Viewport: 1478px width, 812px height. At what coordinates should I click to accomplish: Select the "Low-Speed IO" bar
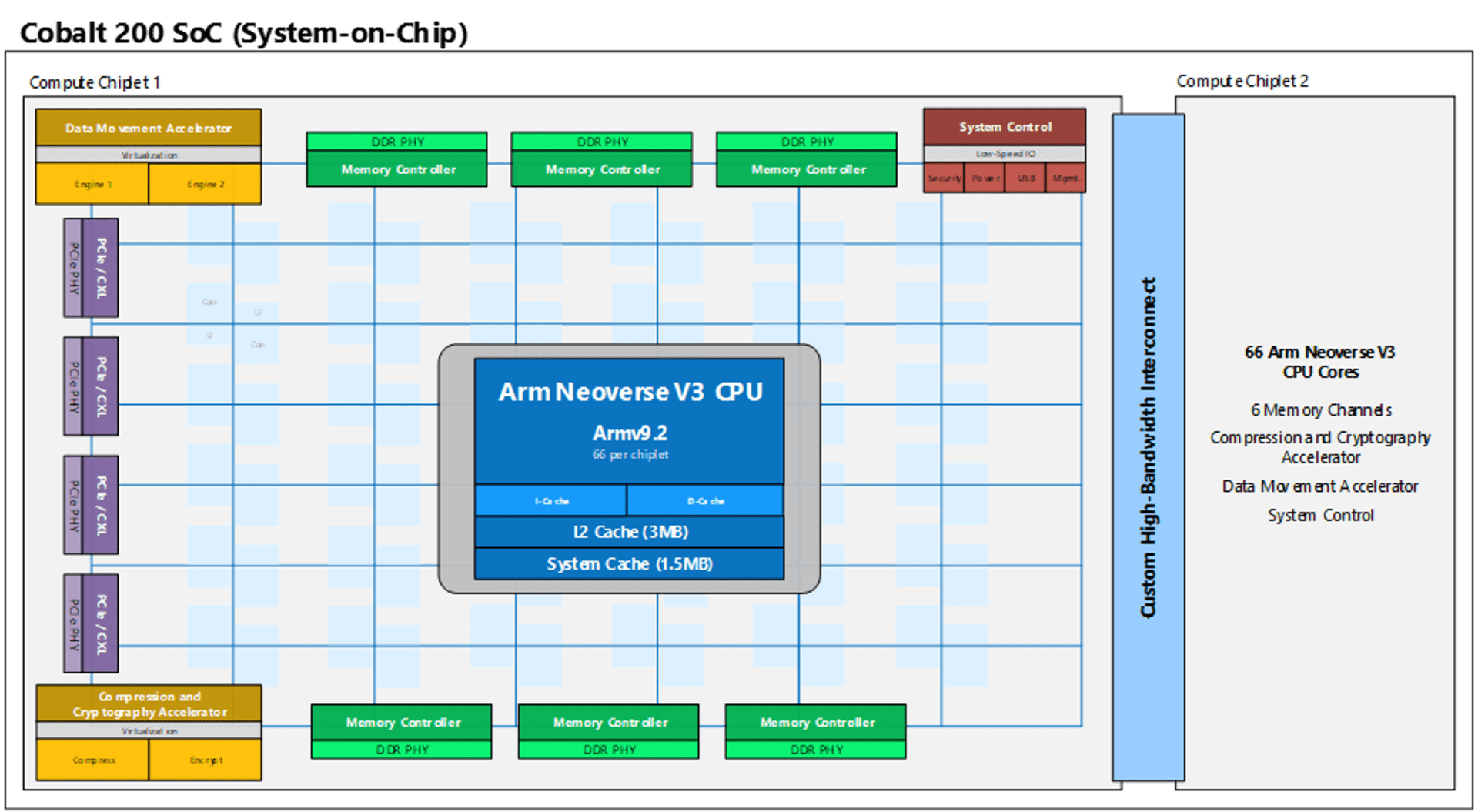(1005, 154)
